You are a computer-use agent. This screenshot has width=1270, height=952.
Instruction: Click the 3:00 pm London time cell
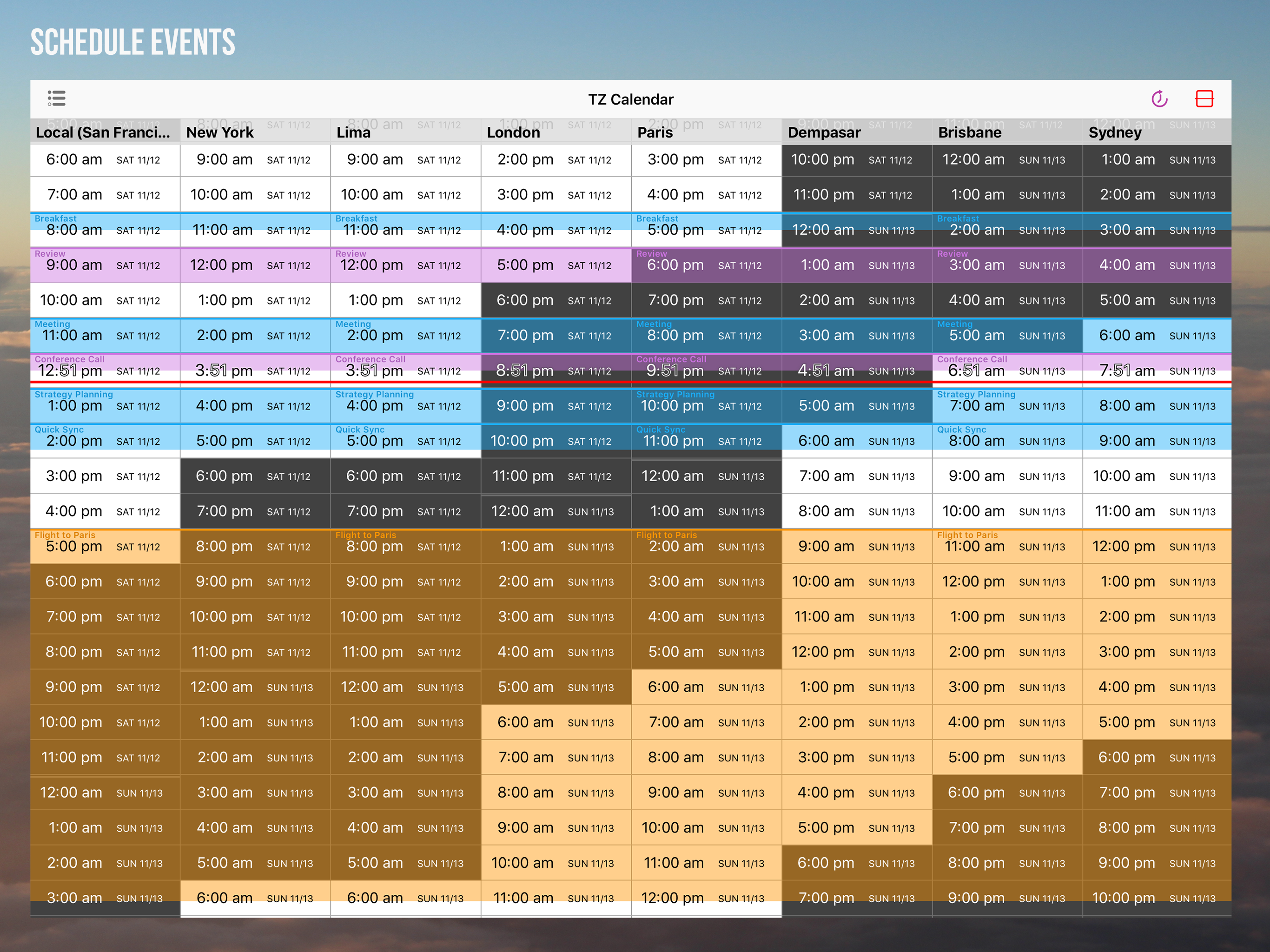[525, 195]
